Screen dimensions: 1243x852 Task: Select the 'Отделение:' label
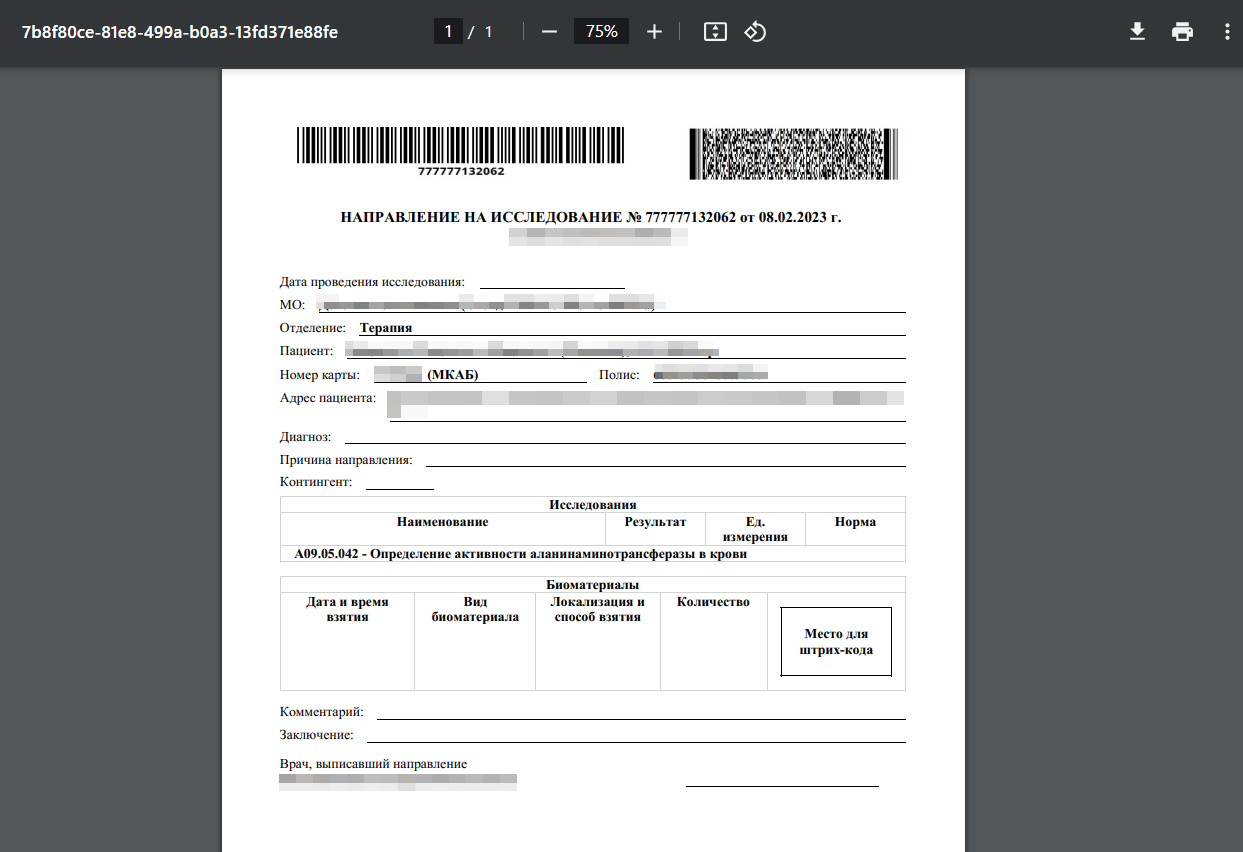click(x=313, y=328)
